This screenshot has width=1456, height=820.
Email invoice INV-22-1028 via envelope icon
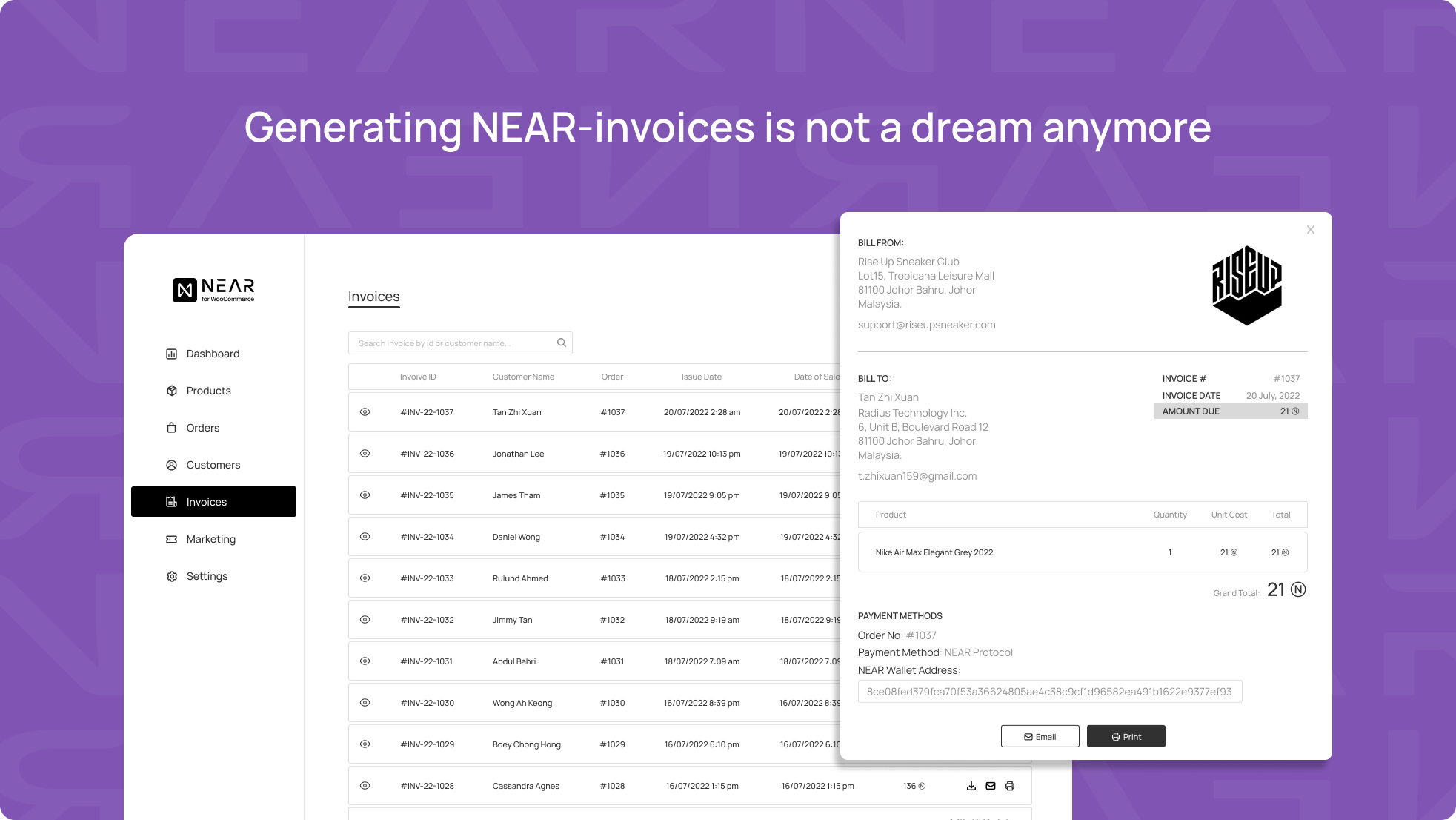[991, 786]
